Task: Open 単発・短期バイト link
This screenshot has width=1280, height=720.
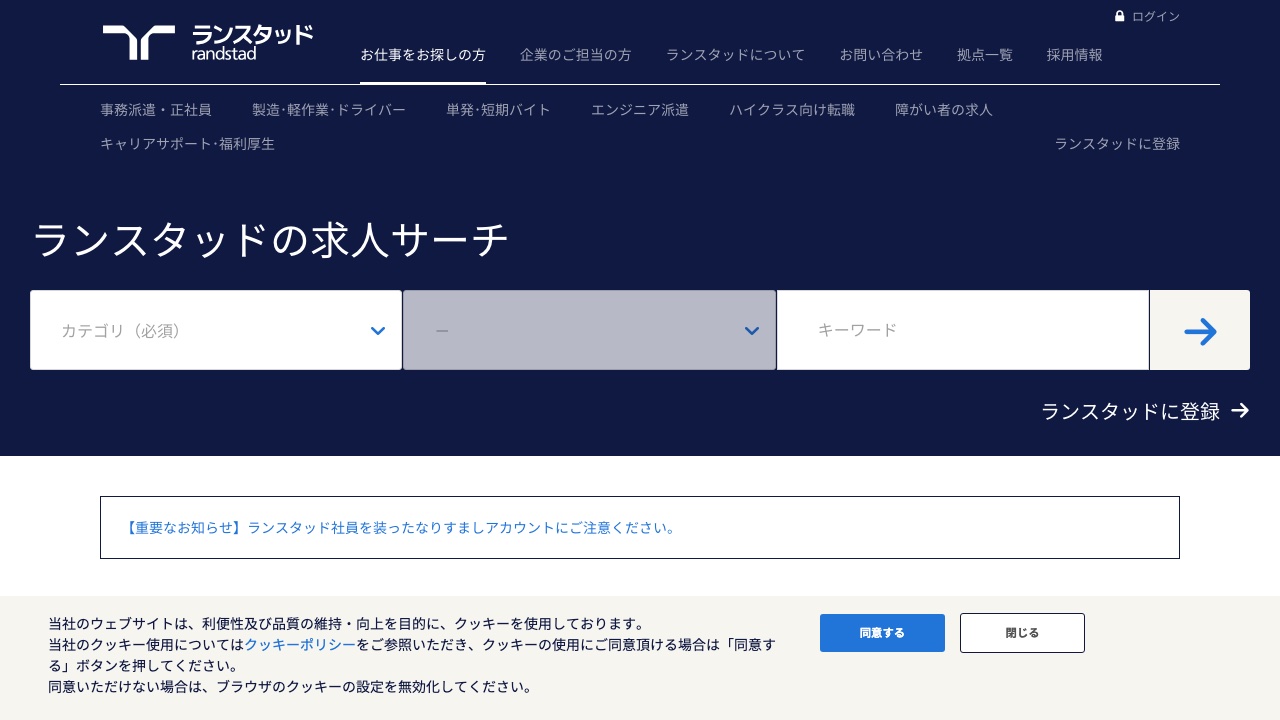Action: 498,110
